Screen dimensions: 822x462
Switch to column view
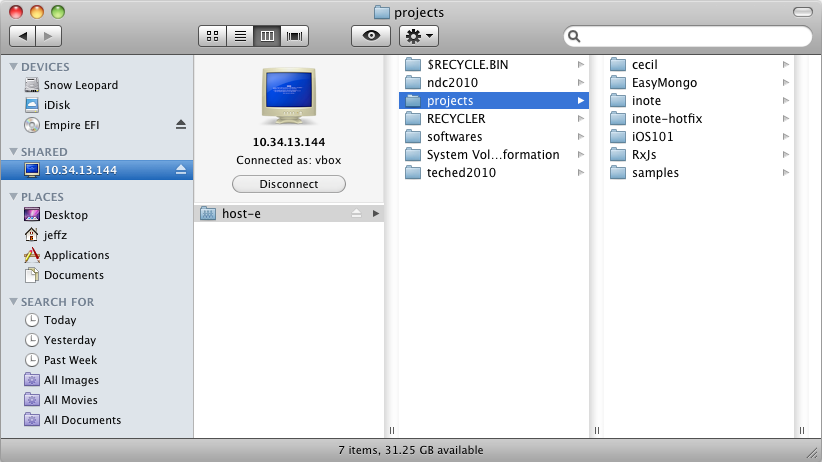coord(267,36)
